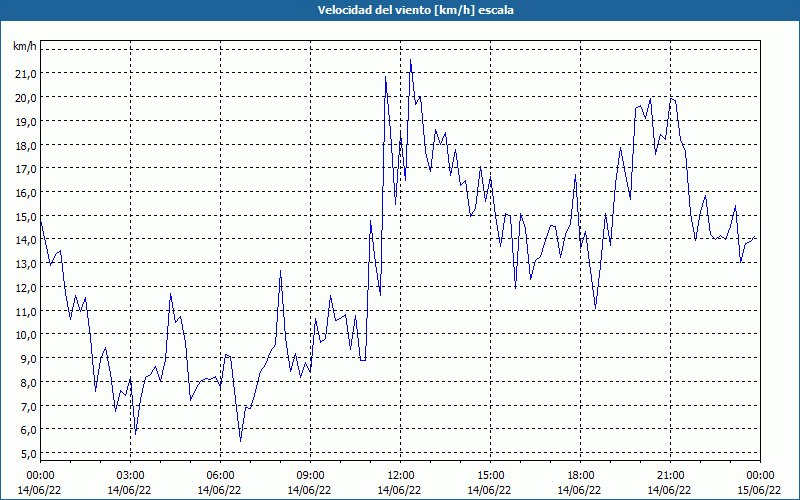This screenshot has width=800, height=500.
Task: Select the 'km/h' unit label on the axis
Action: 25,46
